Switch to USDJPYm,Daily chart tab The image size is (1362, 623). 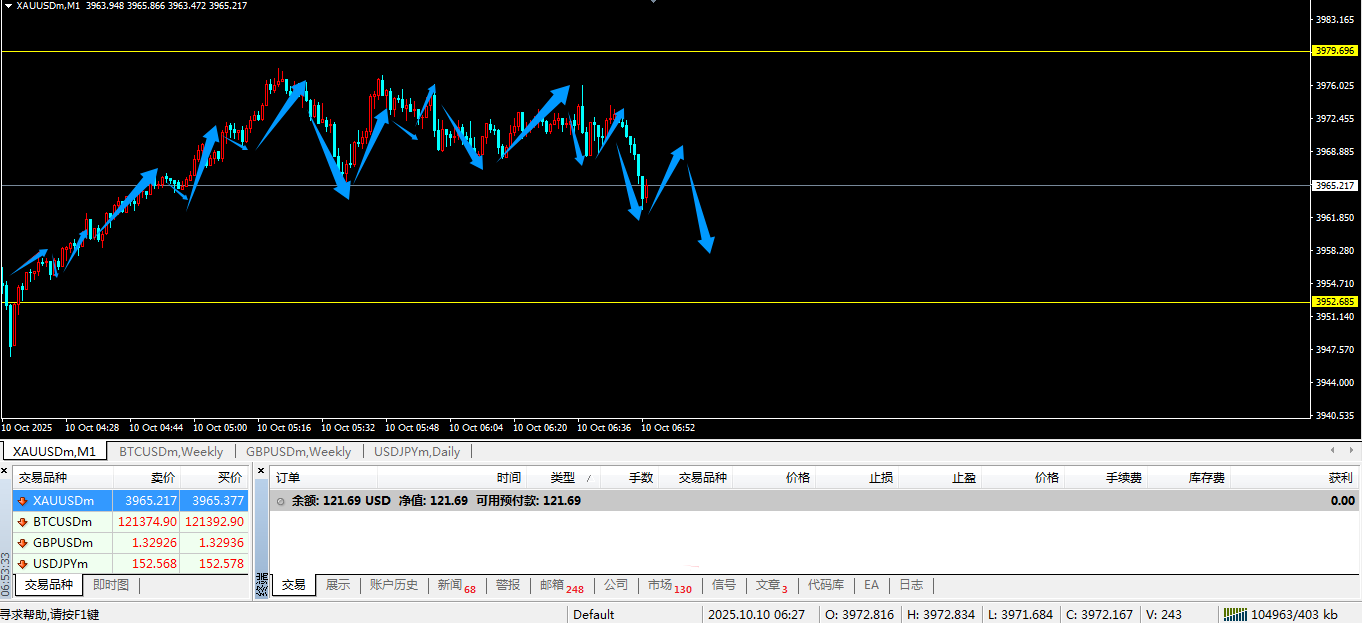click(416, 451)
